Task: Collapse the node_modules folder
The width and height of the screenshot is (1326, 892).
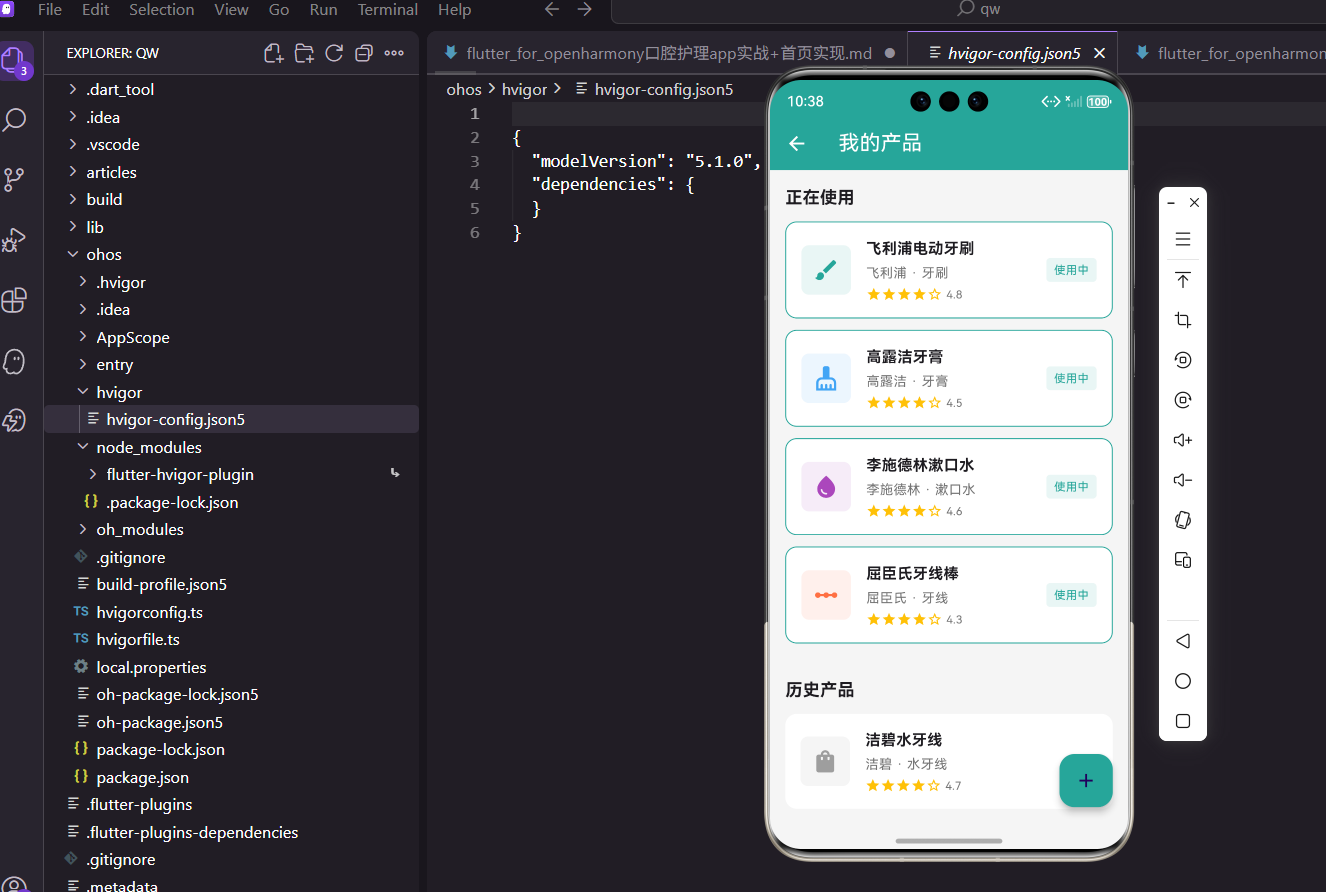Action: click(x=231, y=447)
